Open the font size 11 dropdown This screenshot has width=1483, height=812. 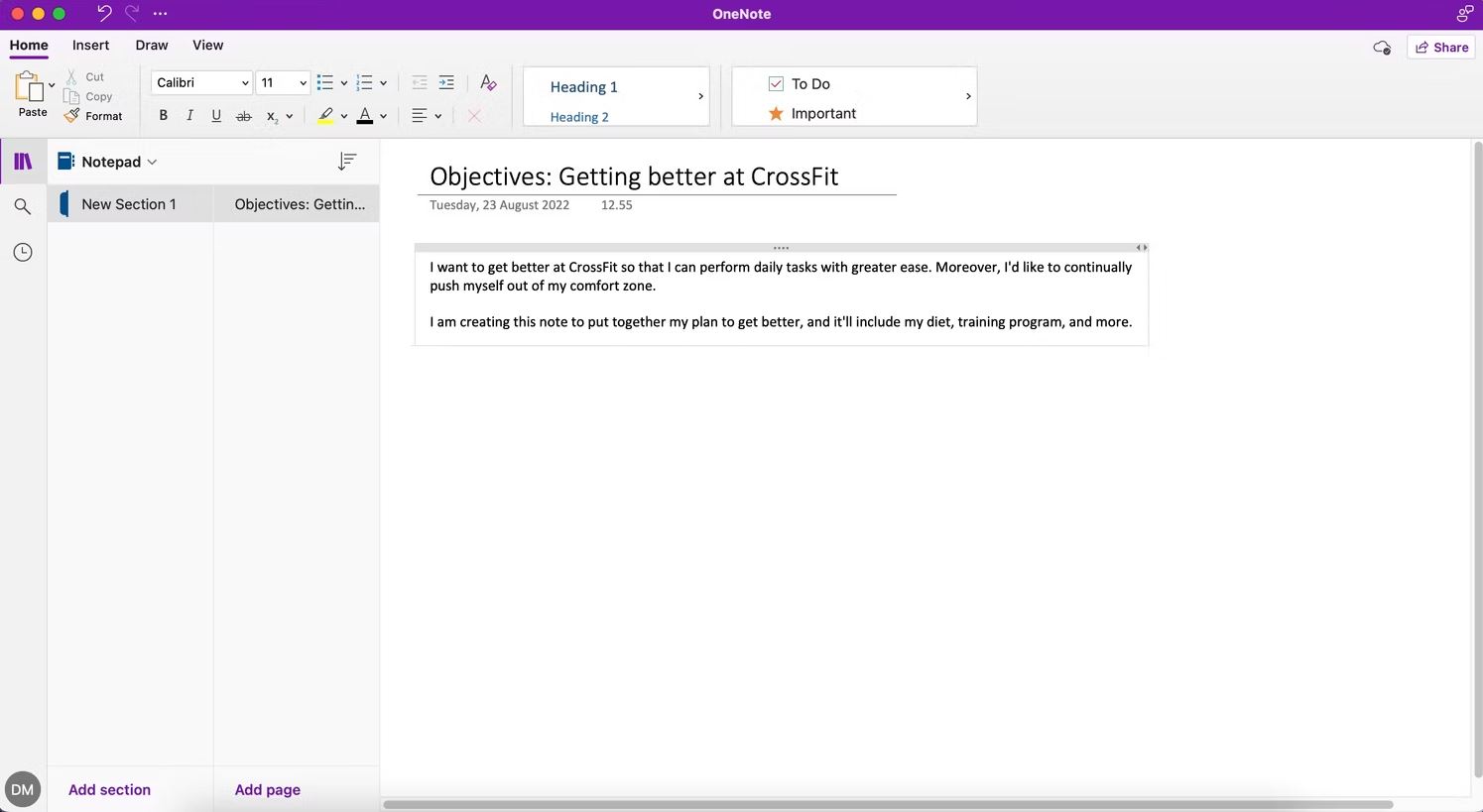click(x=283, y=82)
